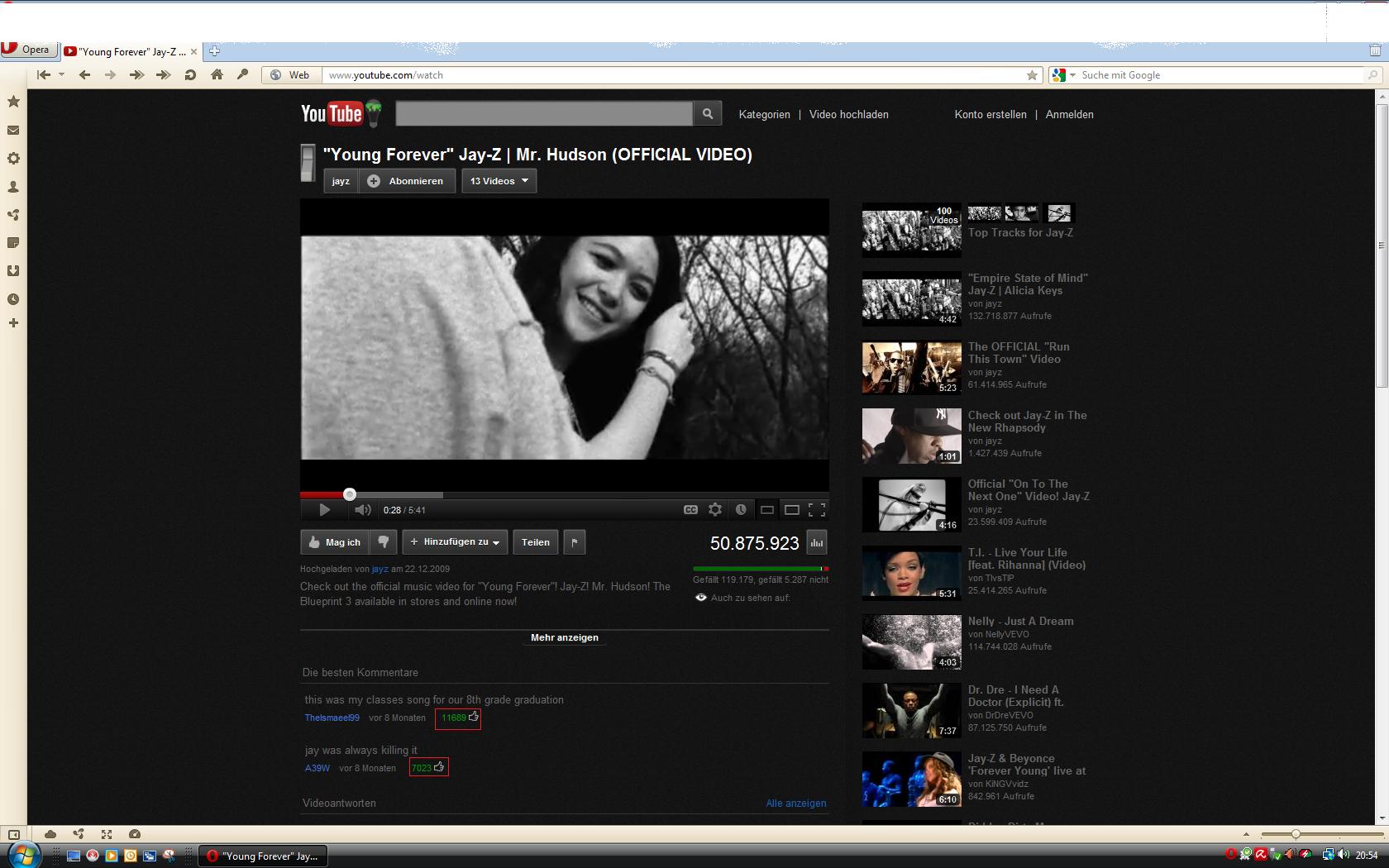Click the browser Rewind navigation icon
The height and width of the screenshot is (868, 1389).
tap(44, 75)
